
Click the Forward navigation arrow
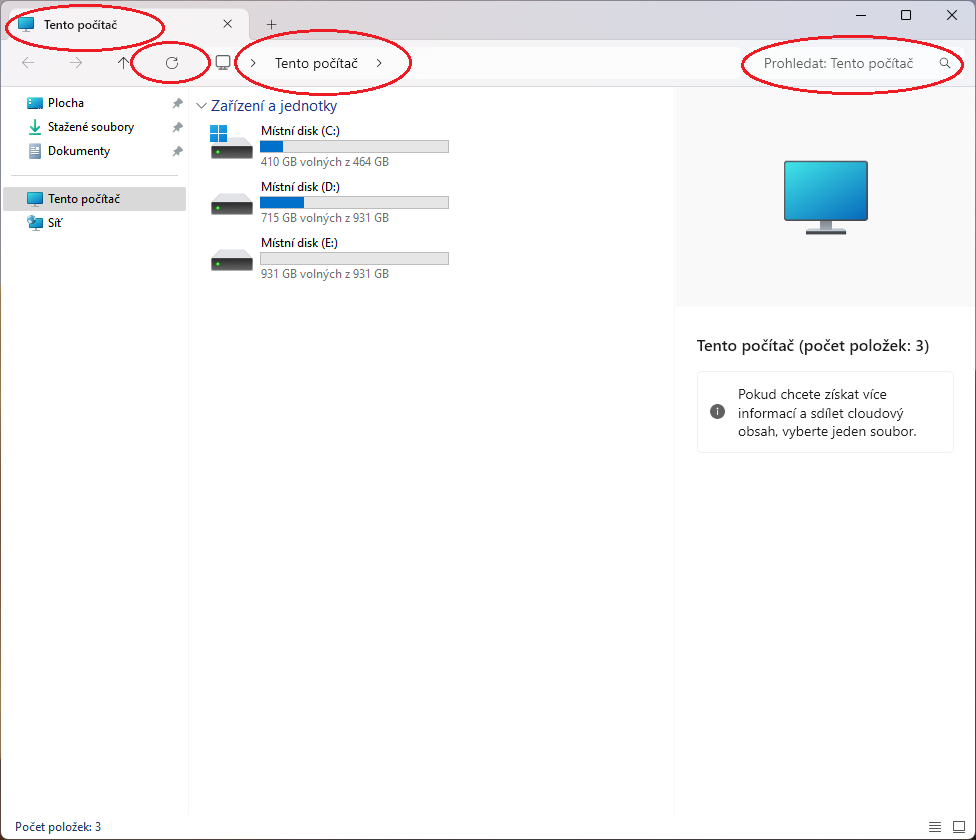[75, 63]
